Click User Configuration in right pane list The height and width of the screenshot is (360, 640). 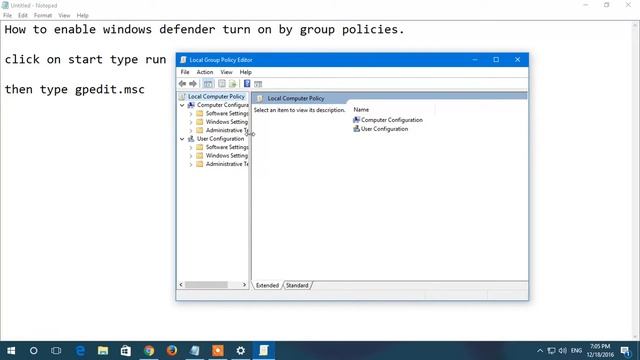point(380,129)
